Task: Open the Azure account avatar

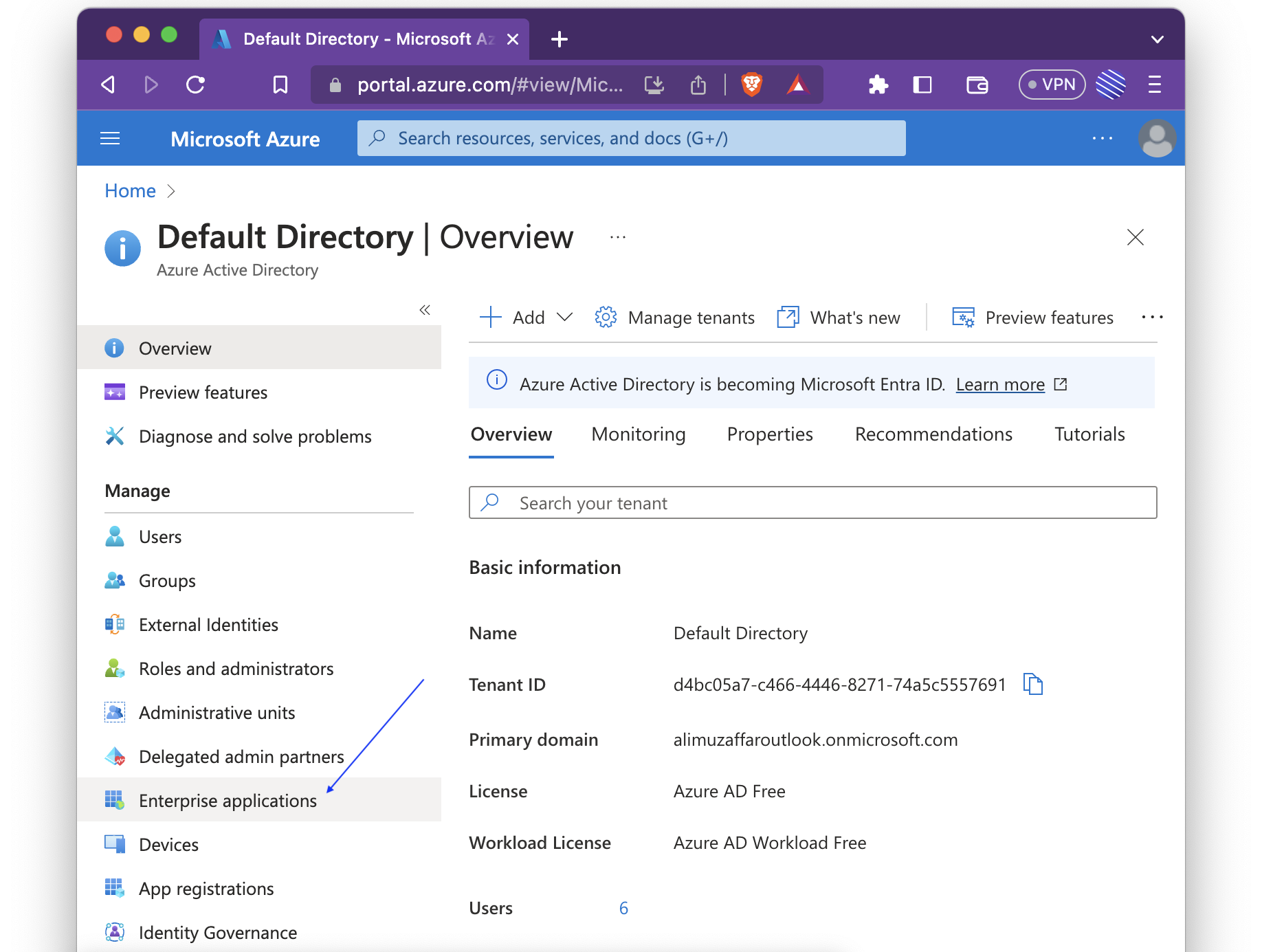Action: [x=1157, y=138]
